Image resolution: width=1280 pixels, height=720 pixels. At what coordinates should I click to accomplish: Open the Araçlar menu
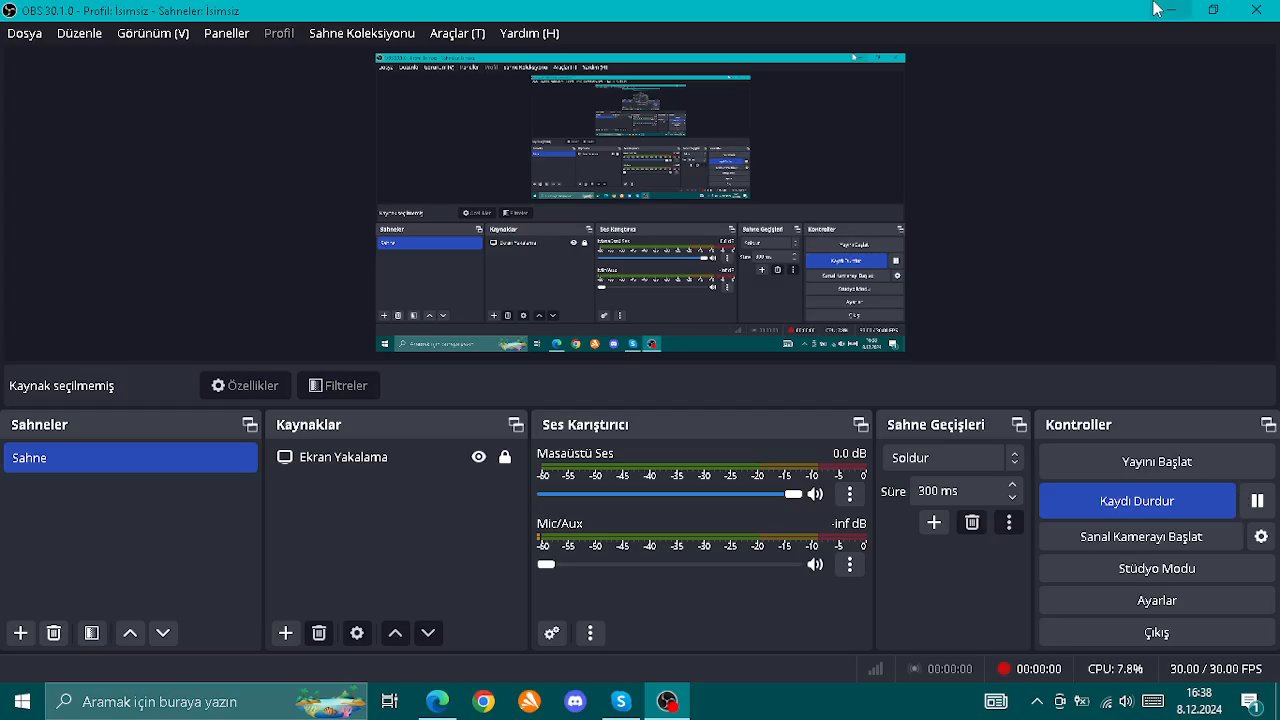coord(457,33)
